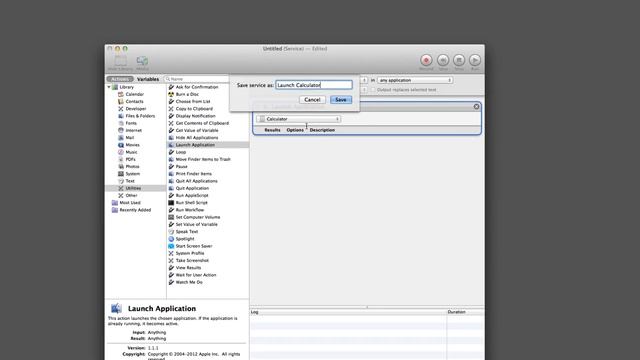This screenshot has width=640, height=360.
Task: Select Watch Me Do action
Action: pyautogui.click(x=189, y=282)
